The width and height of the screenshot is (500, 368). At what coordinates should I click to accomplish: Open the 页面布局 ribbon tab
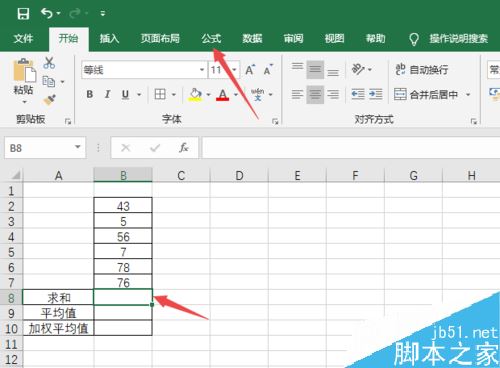[160, 39]
